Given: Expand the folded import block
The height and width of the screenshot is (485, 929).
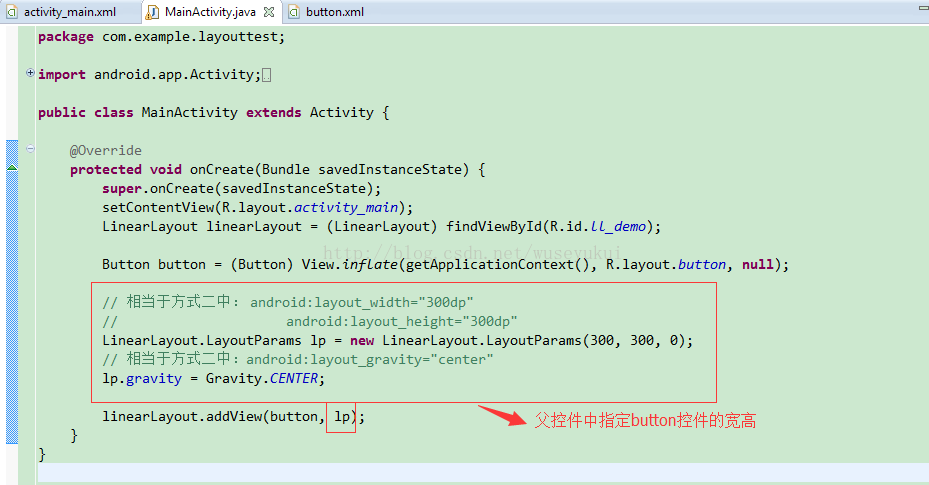Looking at the screenshot, I should [30, 73].
